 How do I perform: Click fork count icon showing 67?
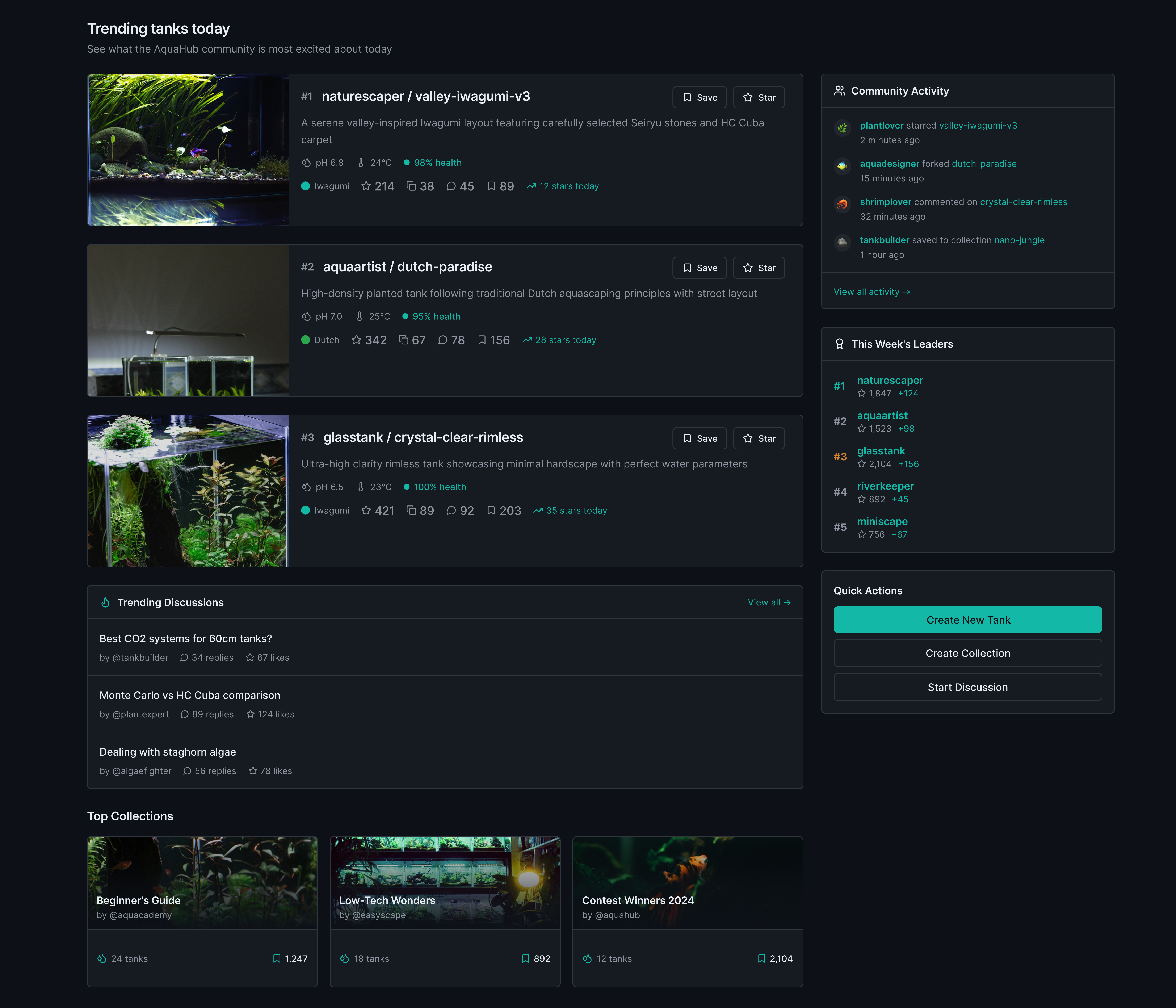[404, 340]
